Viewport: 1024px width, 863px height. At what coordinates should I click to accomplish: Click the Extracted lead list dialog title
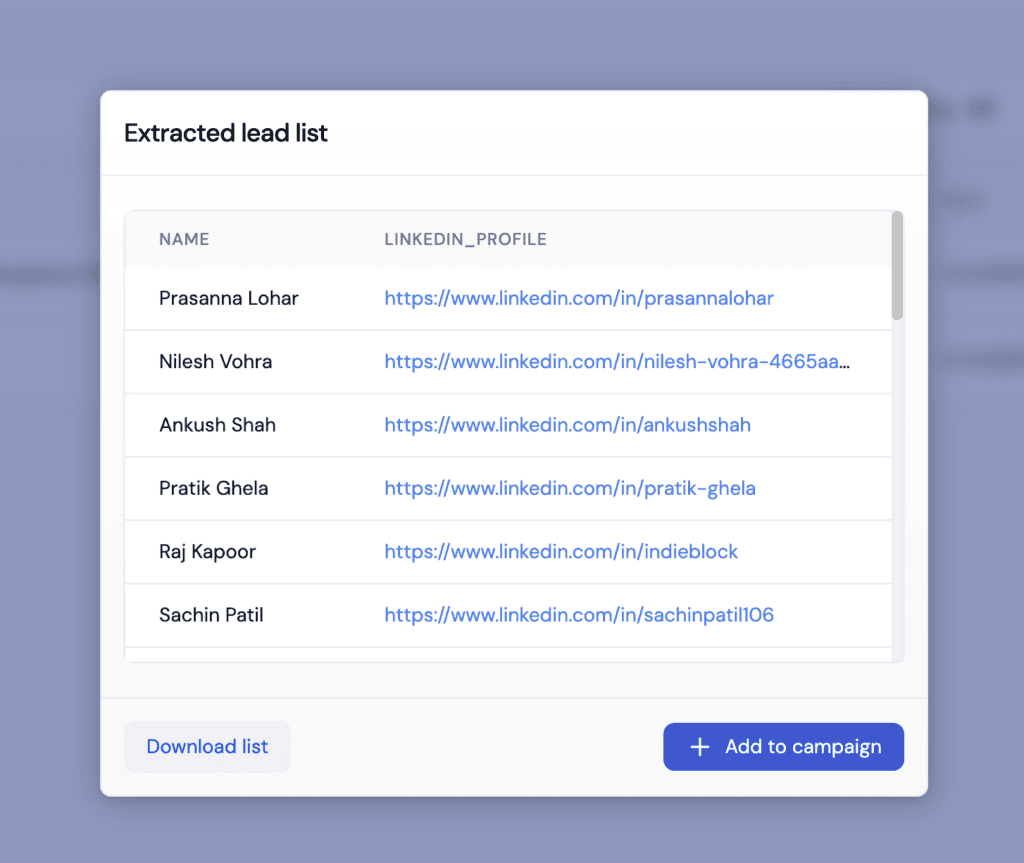pyautogui.click(x=226, y=133)
